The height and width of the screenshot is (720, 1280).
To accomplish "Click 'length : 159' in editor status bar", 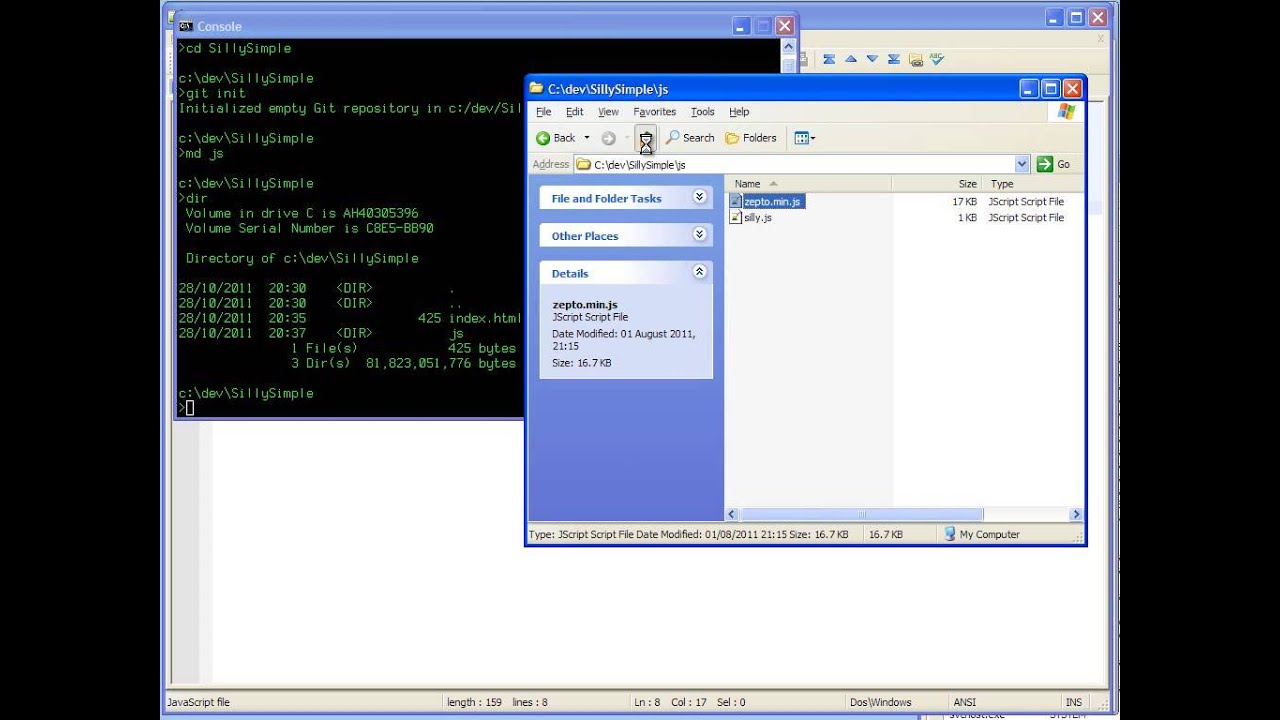I will click(x=474, y=702).
